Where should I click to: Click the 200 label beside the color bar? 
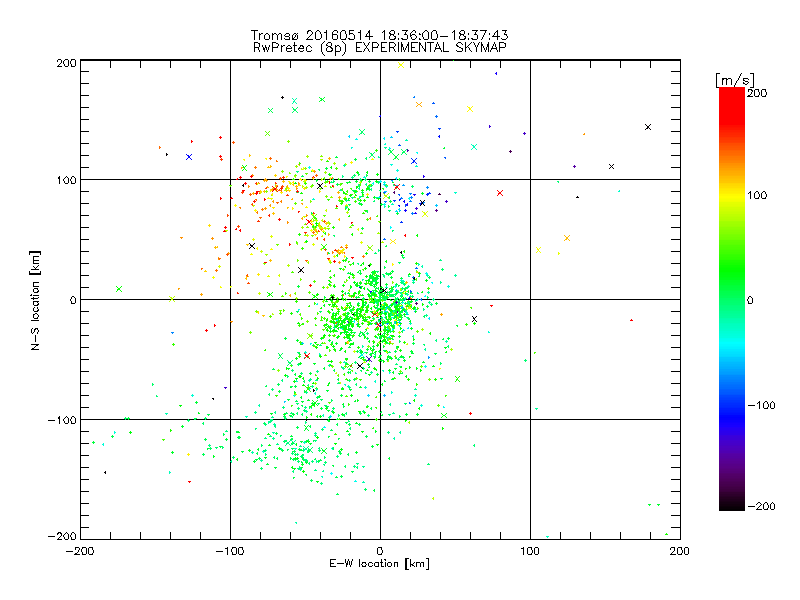tap(757, 93)
